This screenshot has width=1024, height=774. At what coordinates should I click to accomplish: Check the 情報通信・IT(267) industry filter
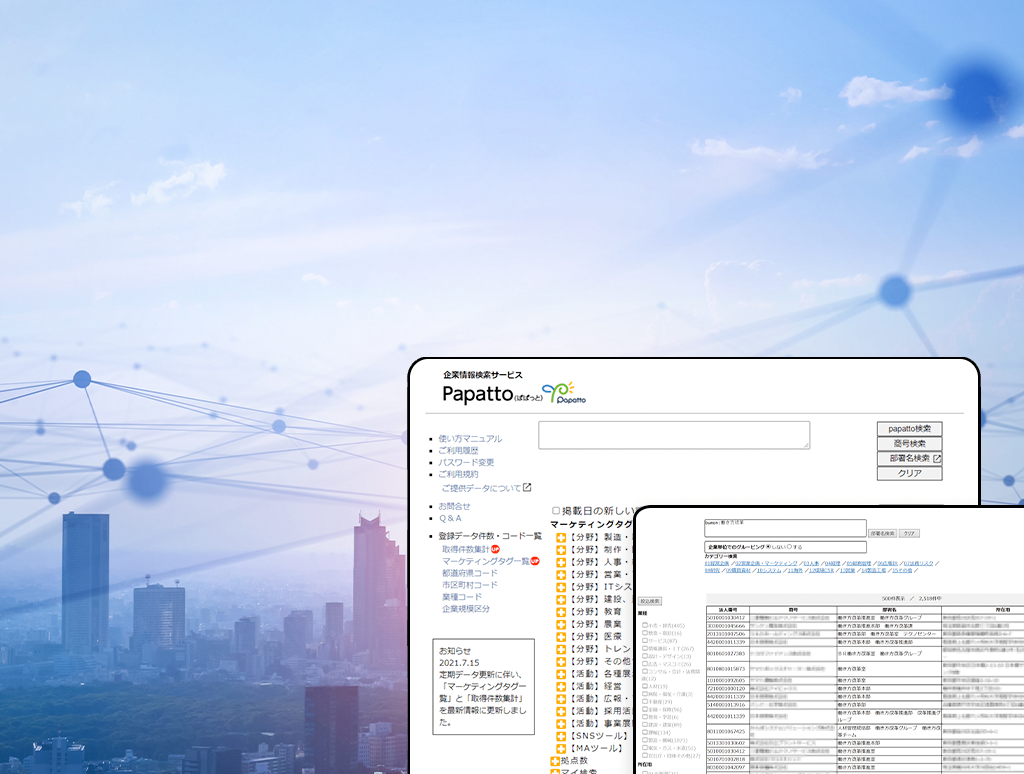click(645, 648)
